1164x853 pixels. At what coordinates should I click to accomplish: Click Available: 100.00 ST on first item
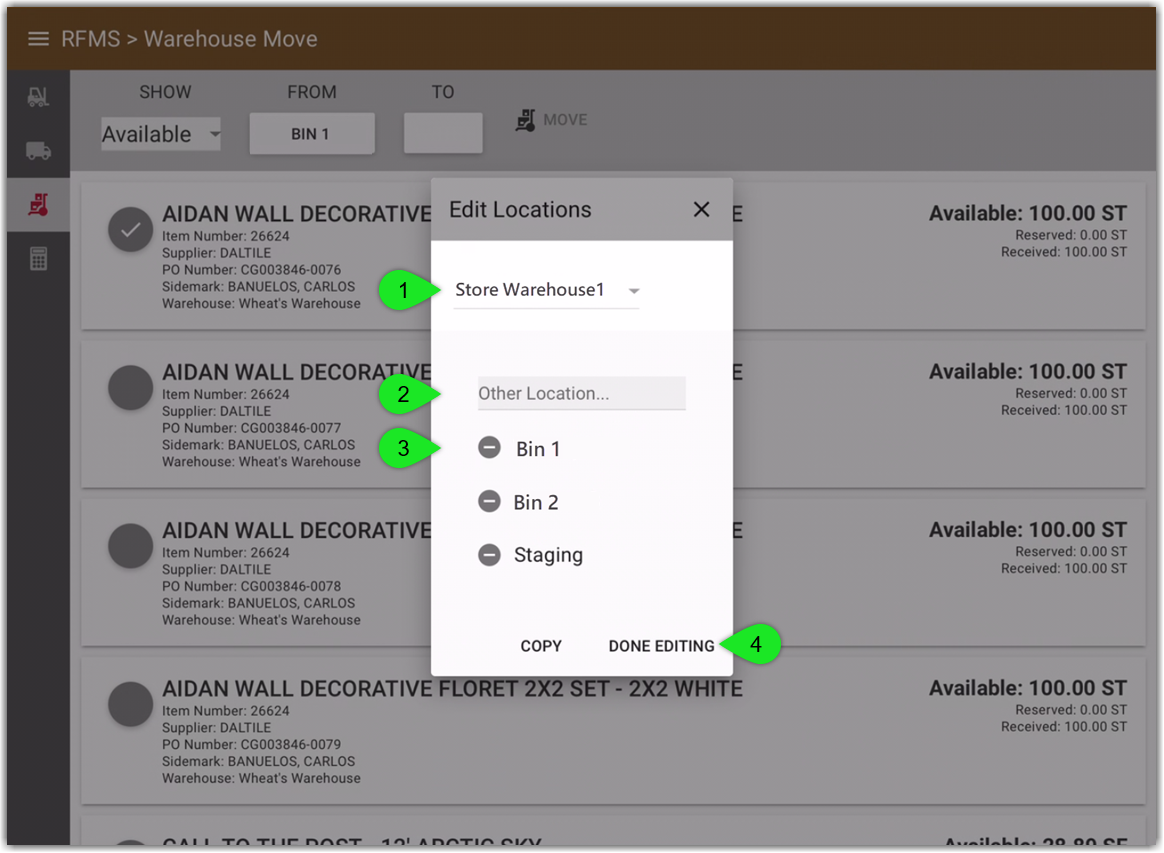point(1028,214)
